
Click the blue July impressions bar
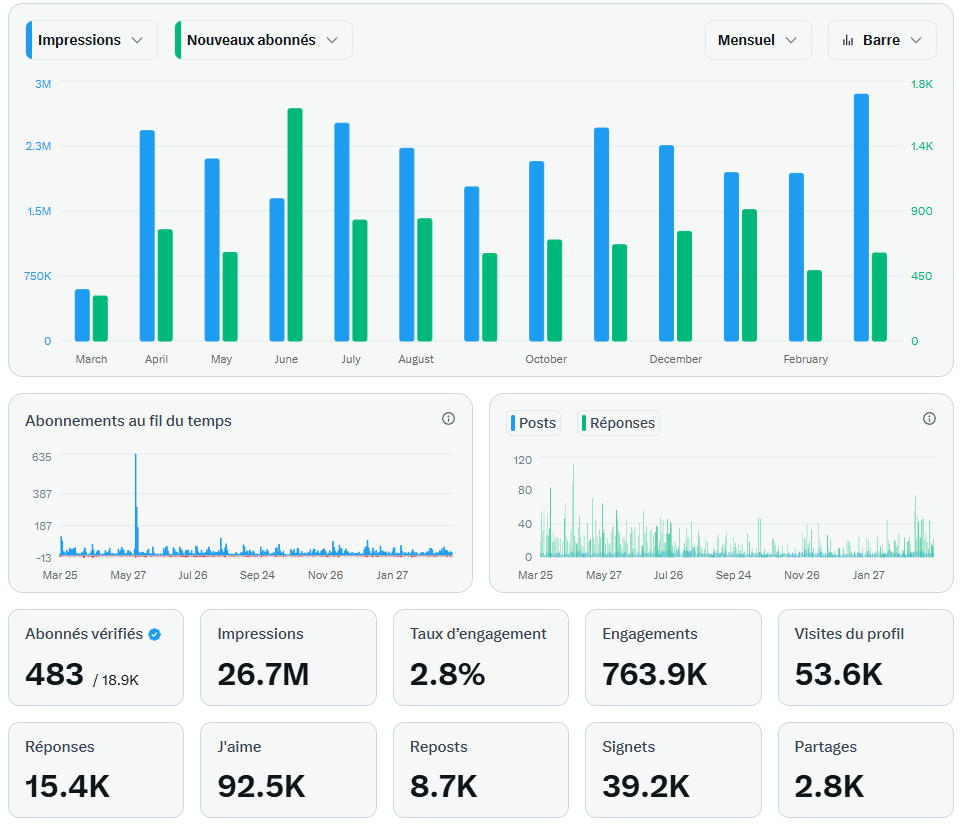[x=342, y=232]
